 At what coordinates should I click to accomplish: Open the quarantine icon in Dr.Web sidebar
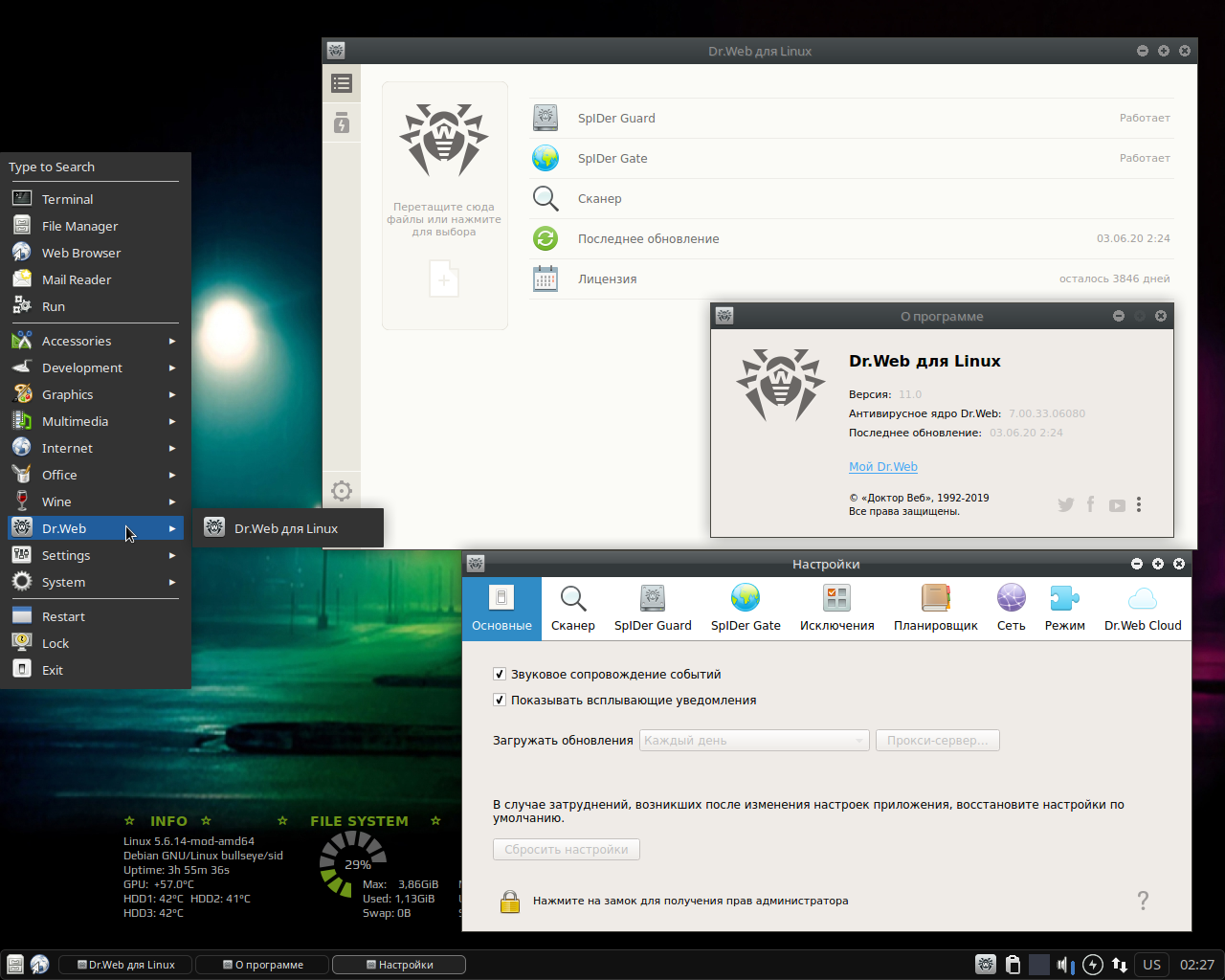coord(342,122)
